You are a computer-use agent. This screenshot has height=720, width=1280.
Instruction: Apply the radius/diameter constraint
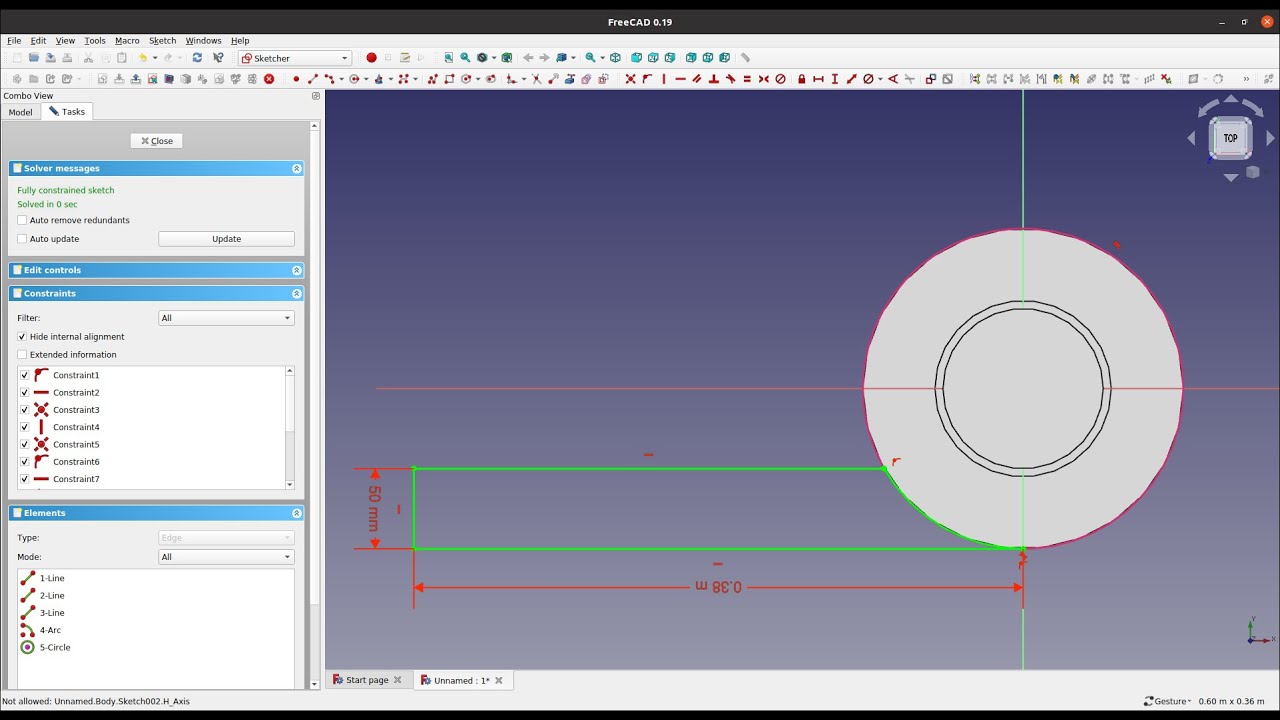coord(868,79)
